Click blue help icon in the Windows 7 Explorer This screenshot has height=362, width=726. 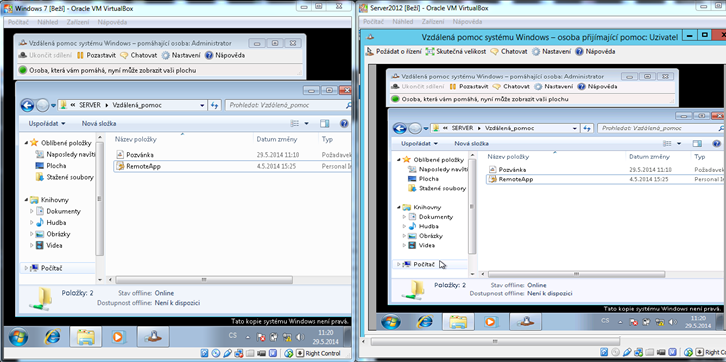pos(344,124)
